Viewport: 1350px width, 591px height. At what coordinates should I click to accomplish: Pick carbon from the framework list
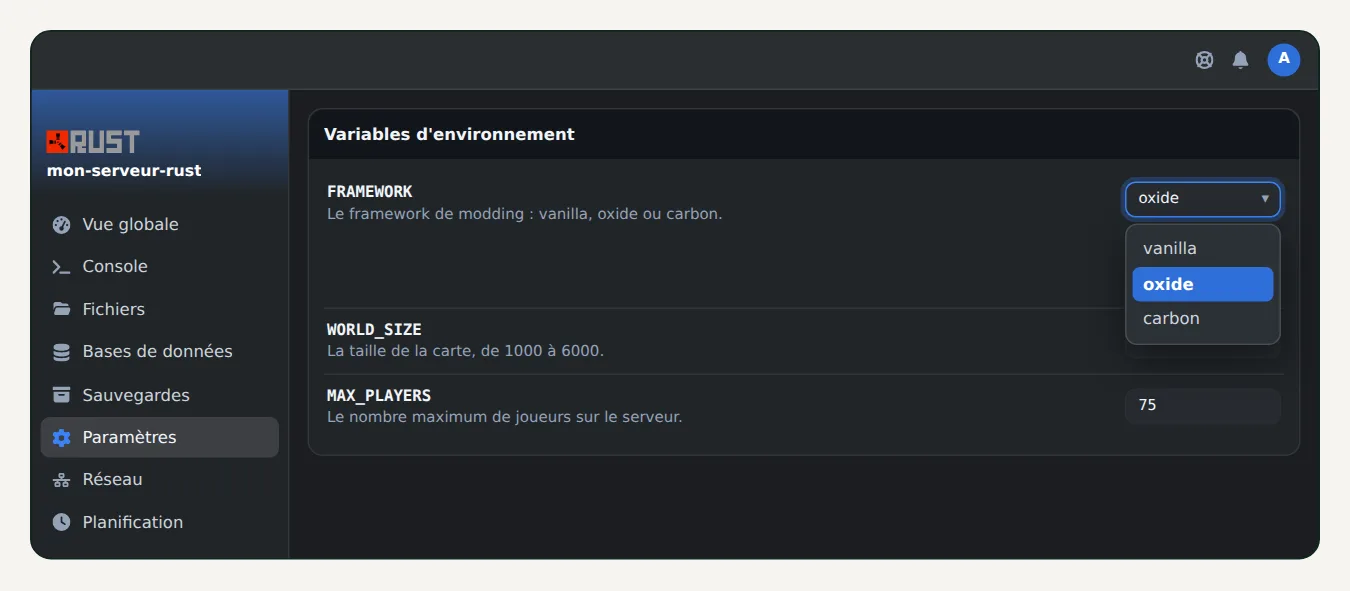tap(1203, 319)
